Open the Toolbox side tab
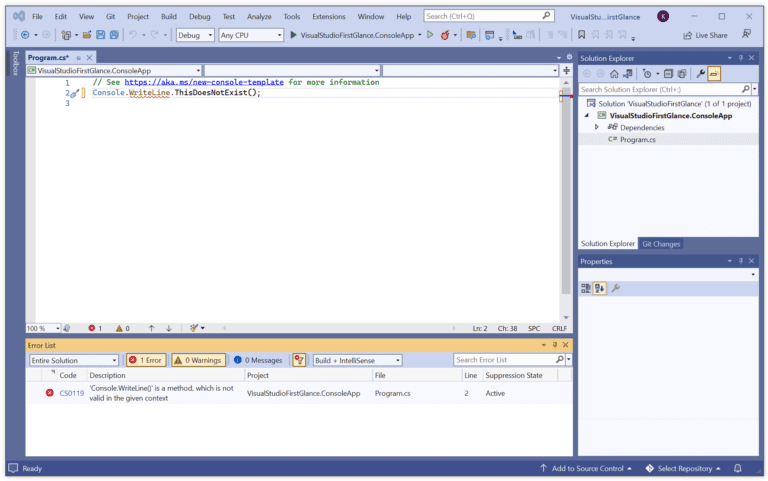This screenshot has height=481, width=768. tap(15, 63)
